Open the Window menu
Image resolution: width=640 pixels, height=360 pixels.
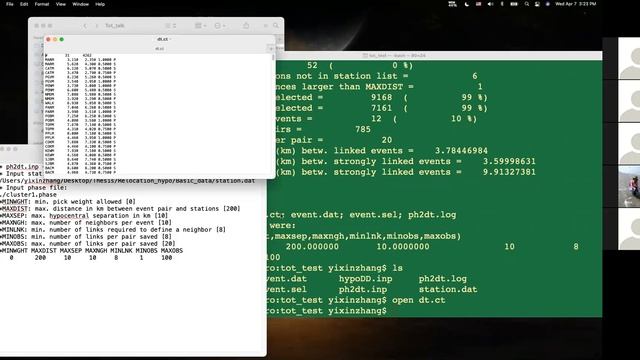click(x=80, y=4)
